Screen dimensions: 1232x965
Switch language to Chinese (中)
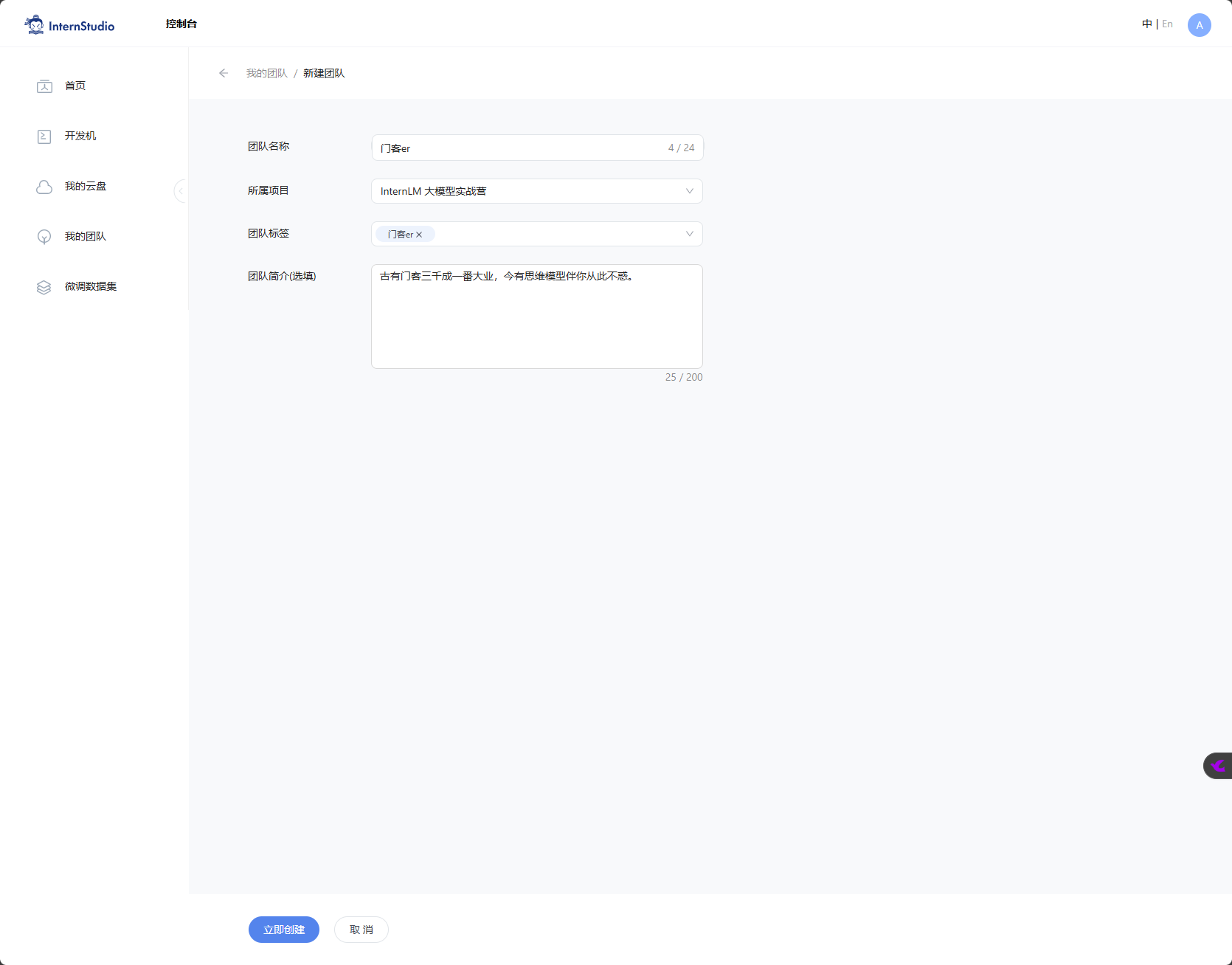click(x=1146, y=24)
